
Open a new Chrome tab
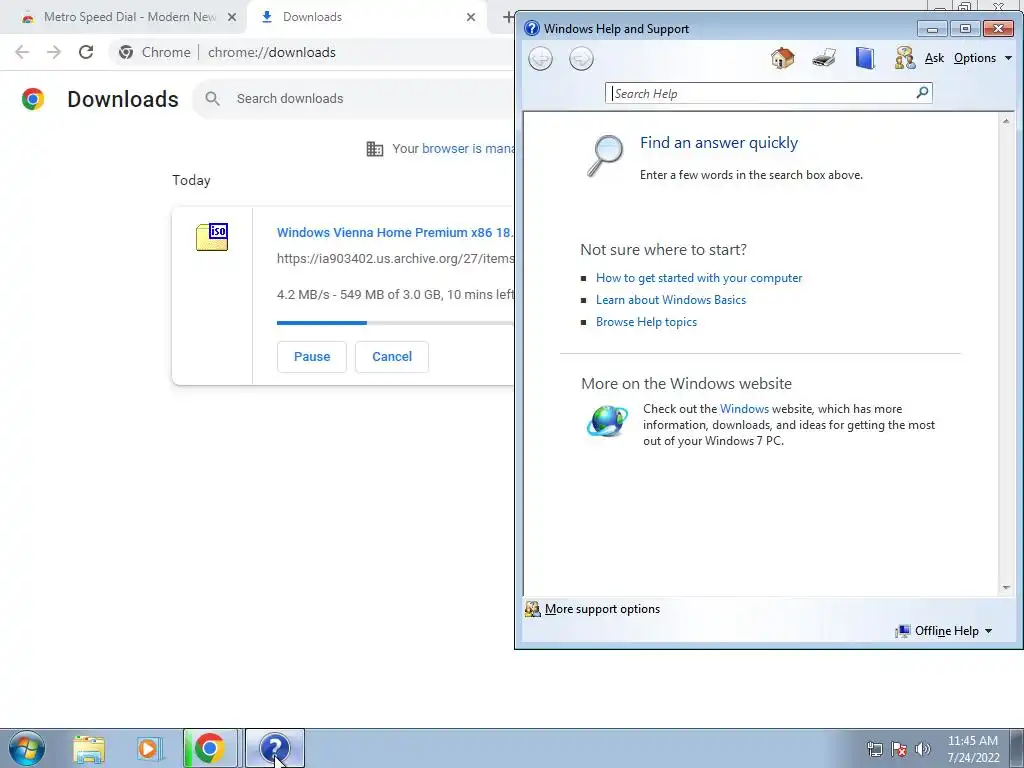point(507,17)
